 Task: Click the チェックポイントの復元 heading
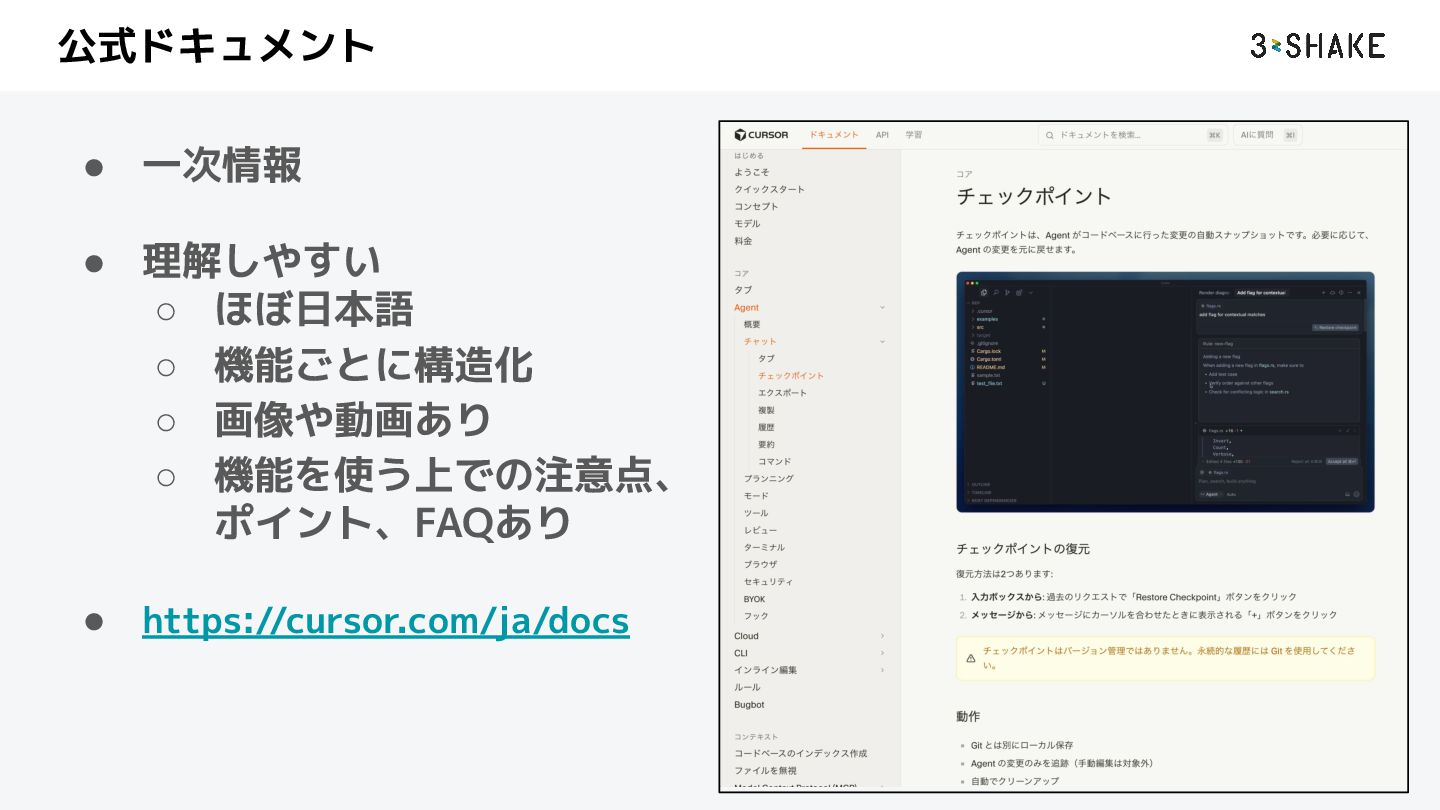click(1023, 549)
